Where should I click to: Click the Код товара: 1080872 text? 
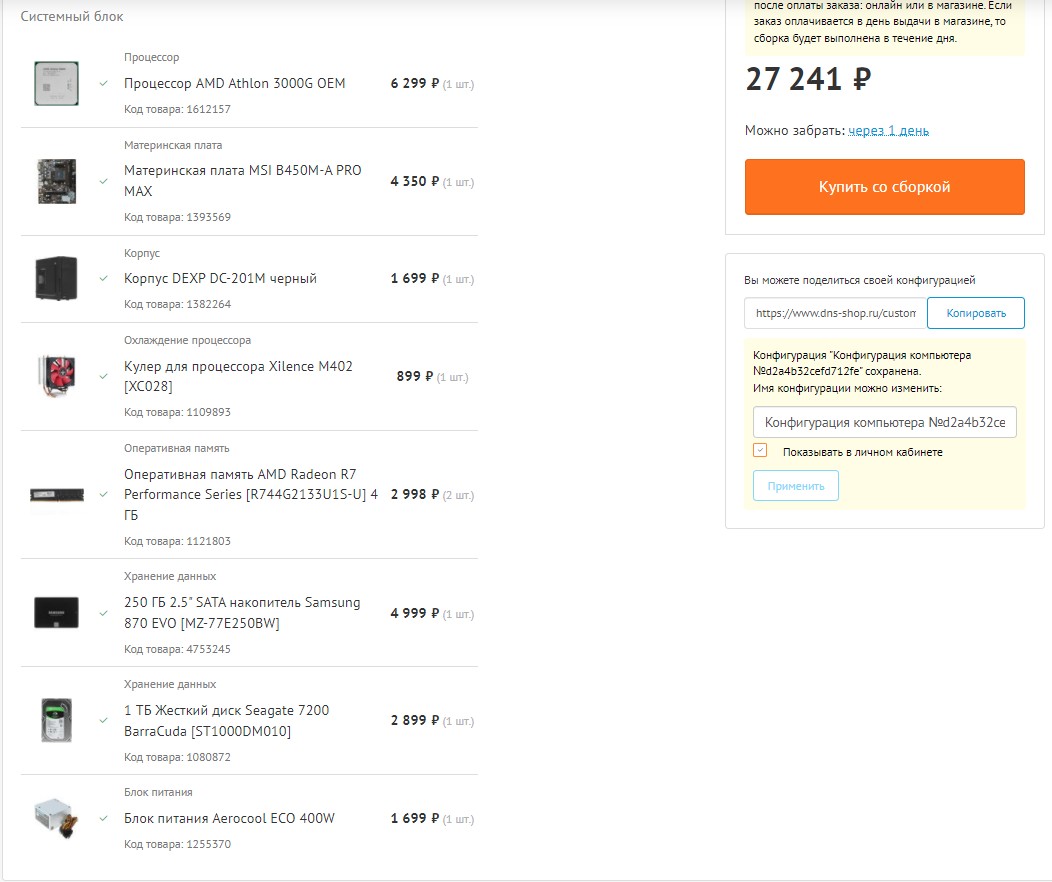click(x=177, y=757)
